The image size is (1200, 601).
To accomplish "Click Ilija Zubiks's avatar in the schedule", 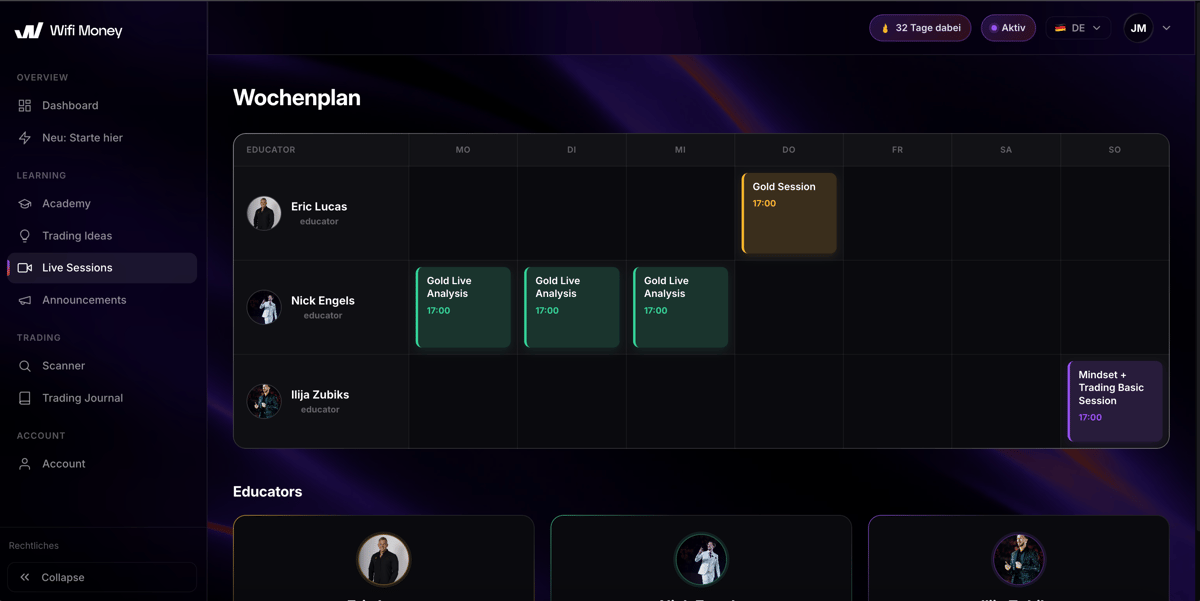I will (x=264, y=401).
